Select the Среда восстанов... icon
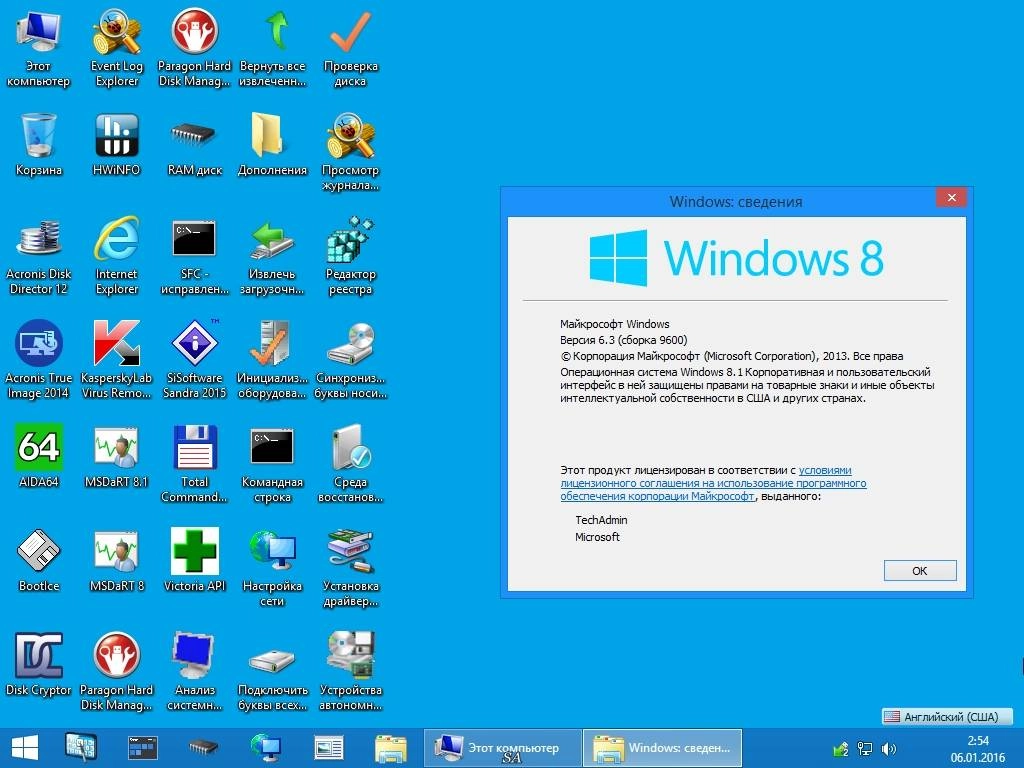This screenshot has width=1024, height=768. point(351,463)
